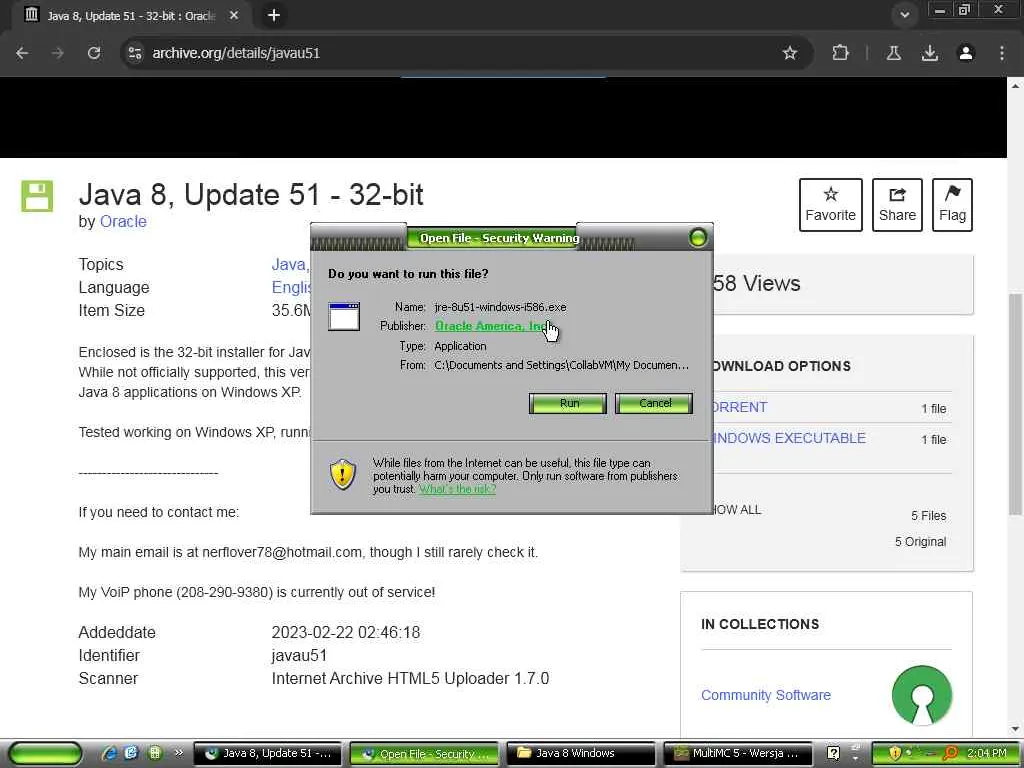Click the page scrollbar's down arrow

(1015, 729)
